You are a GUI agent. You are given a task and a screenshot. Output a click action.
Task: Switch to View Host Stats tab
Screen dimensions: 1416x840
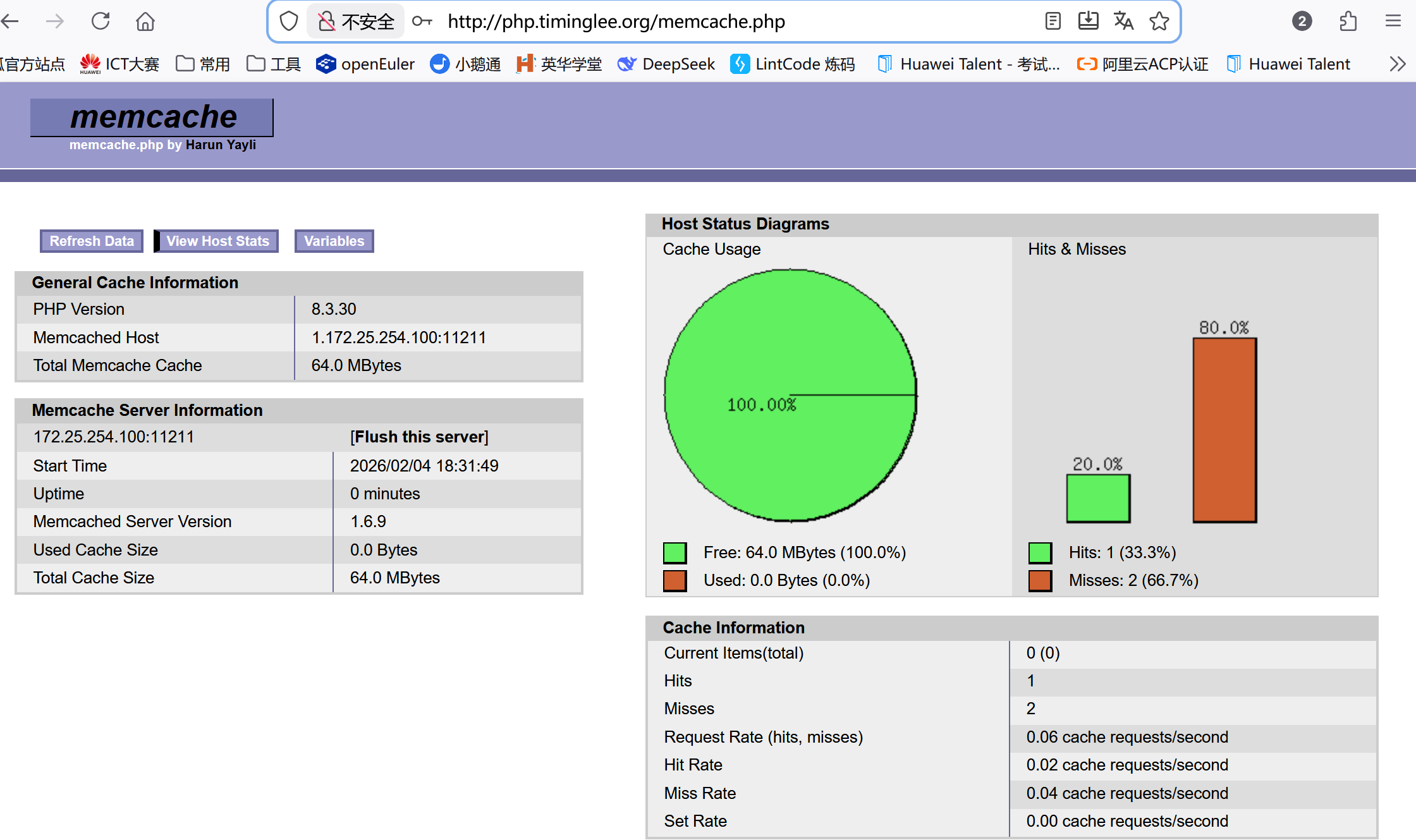217,241
